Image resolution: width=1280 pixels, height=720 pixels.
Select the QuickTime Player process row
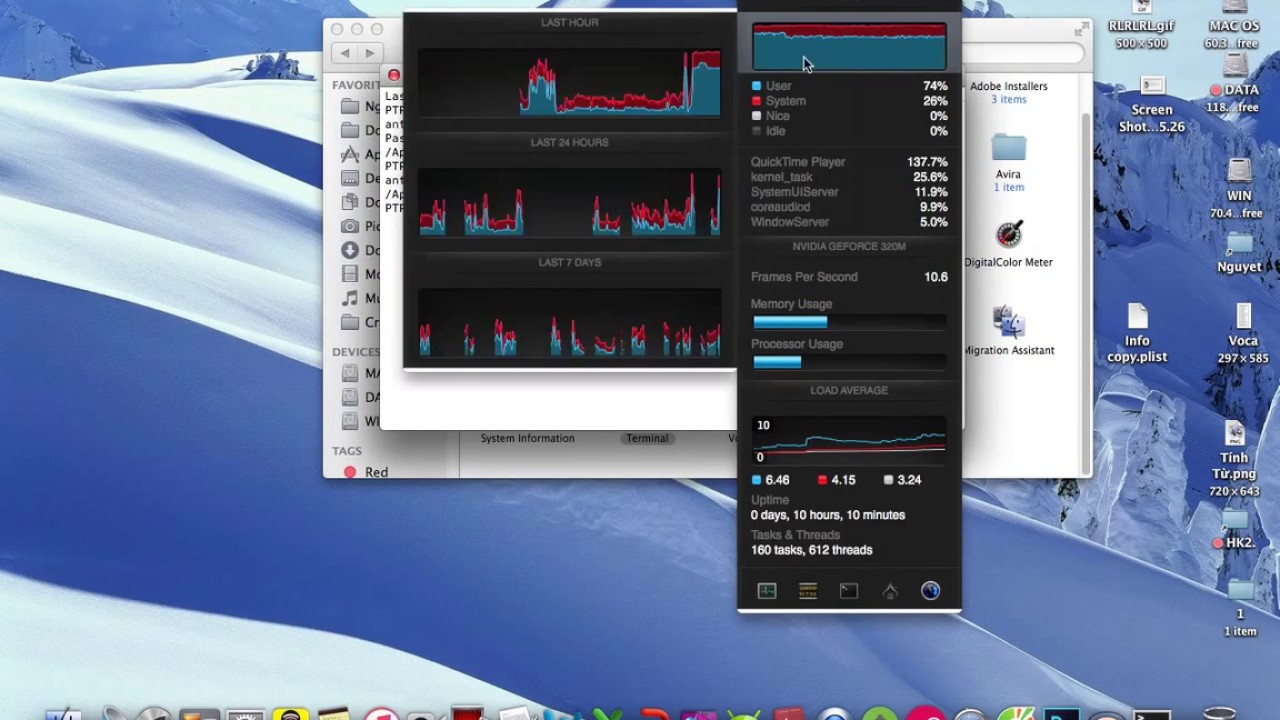tap(849, 162)
